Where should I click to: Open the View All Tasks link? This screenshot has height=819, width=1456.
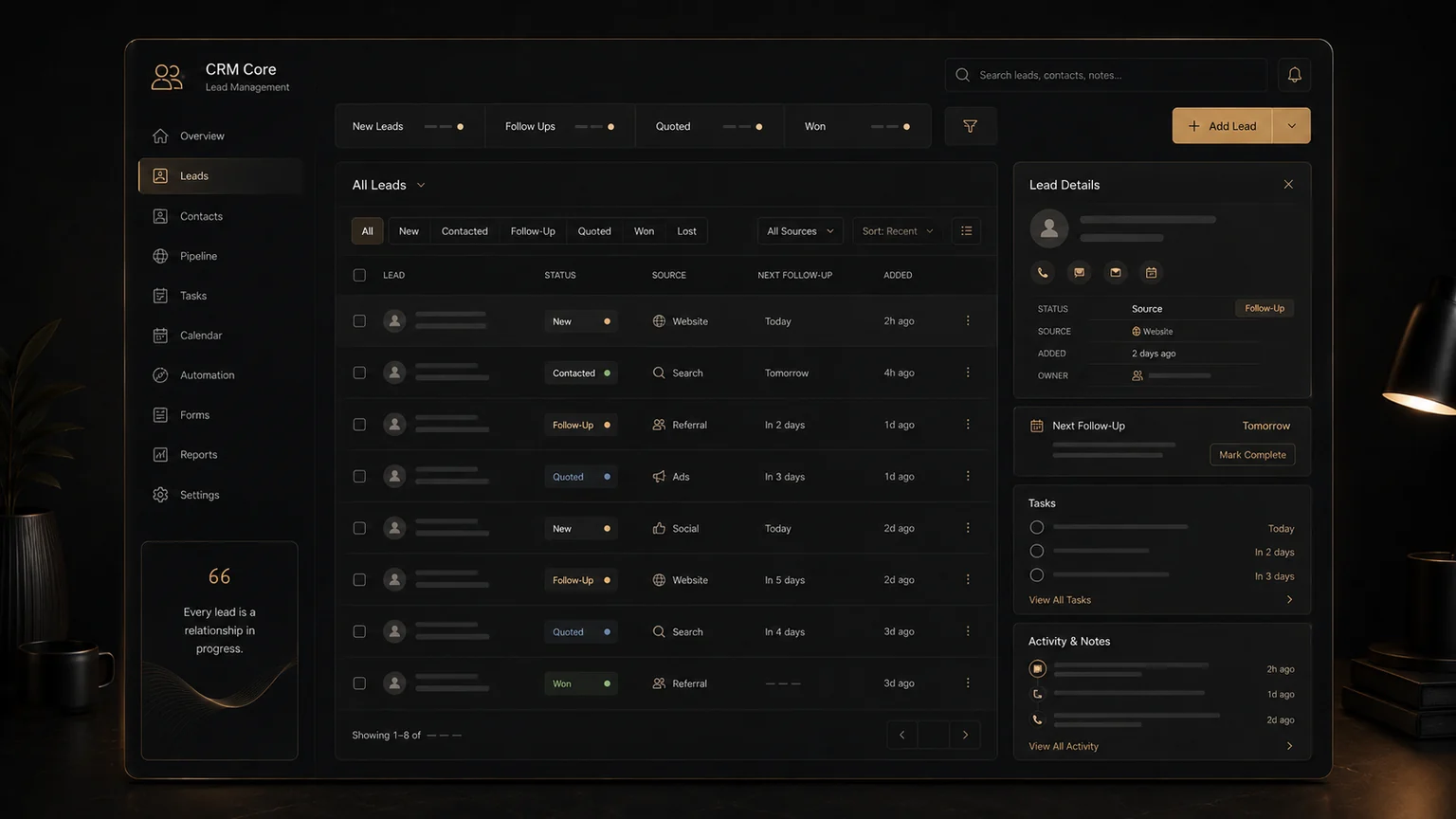pyautogui.click(x=1060, y=600)
